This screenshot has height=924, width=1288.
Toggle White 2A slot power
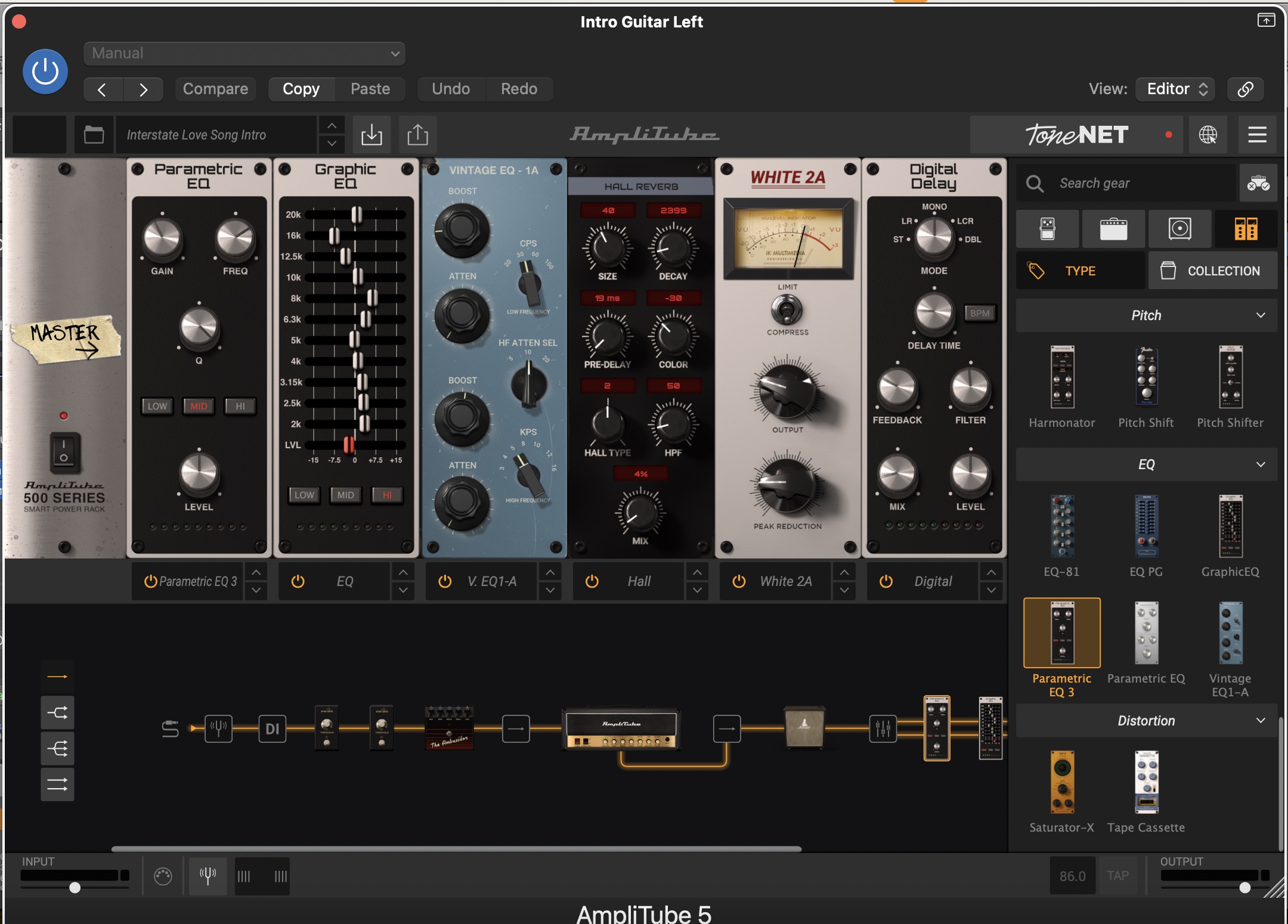coord(739,581)
